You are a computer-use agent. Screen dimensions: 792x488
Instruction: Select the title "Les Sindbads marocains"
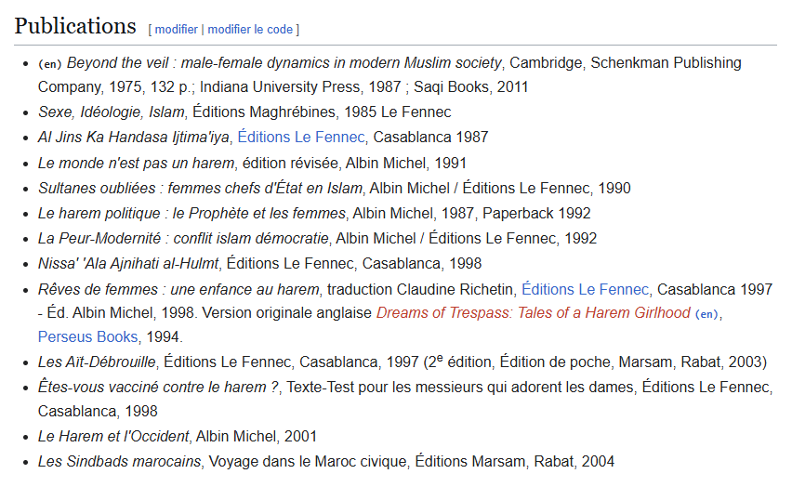pos(120,461)
